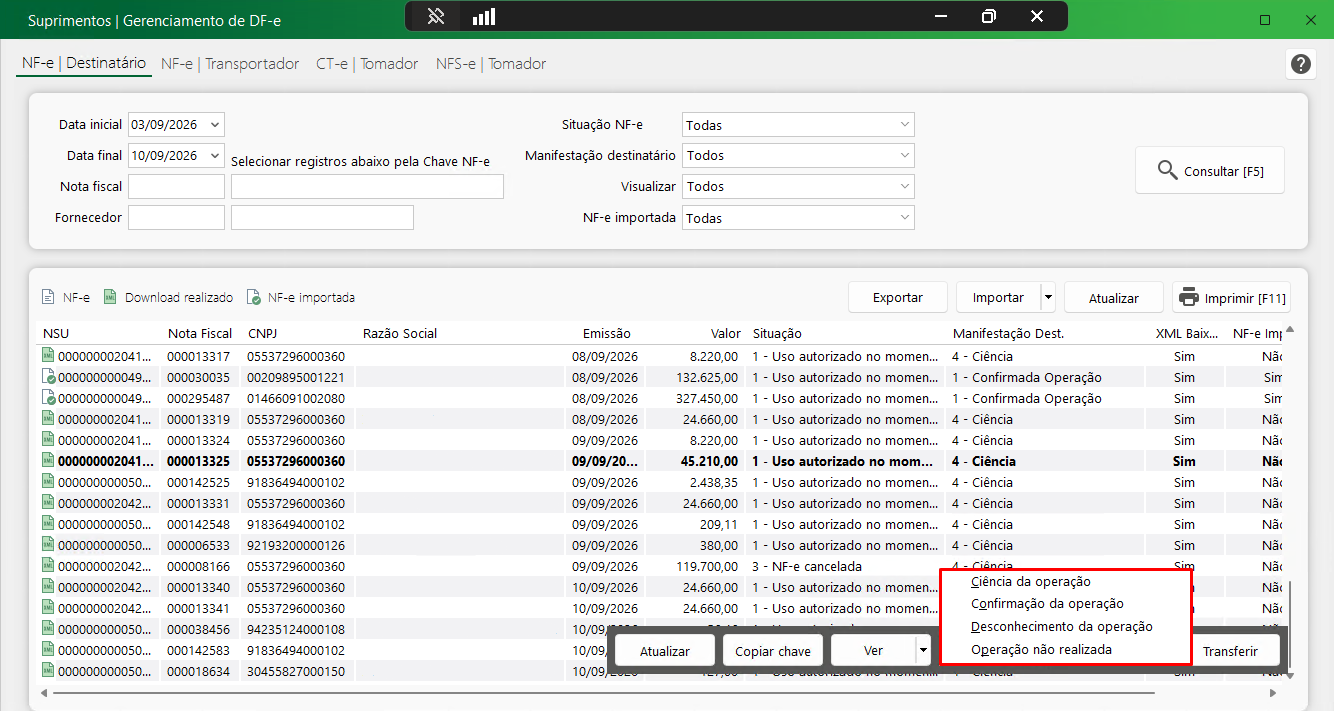Click the Nota fiscal input field
Image resolution: width=1334 pixels, height=711 pixels.
(x=176, y=186)
